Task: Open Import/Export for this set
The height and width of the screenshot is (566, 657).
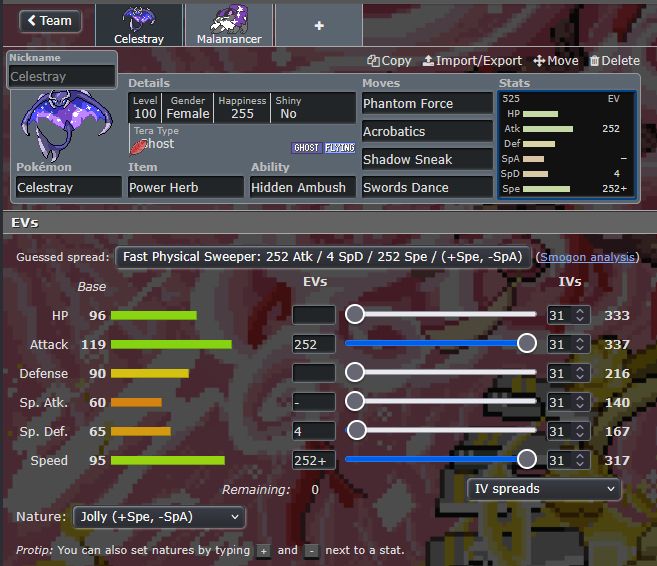Action: 472,61
